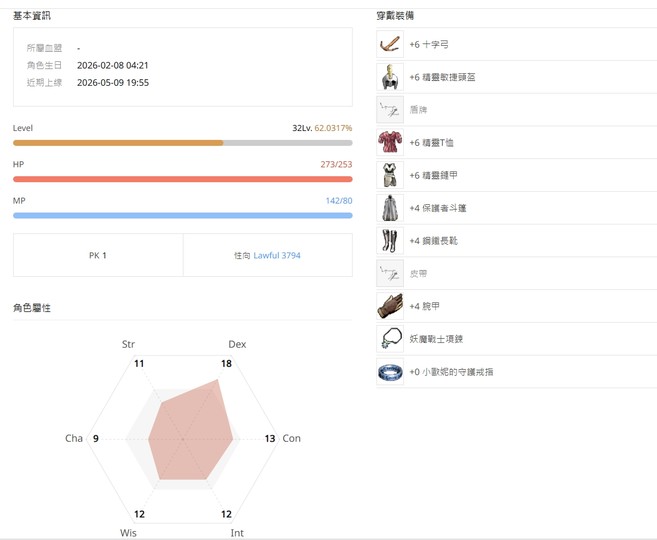The image size is (657, 540).
Task: Click the +6 crossbow weapon icon
Action: 390,44
